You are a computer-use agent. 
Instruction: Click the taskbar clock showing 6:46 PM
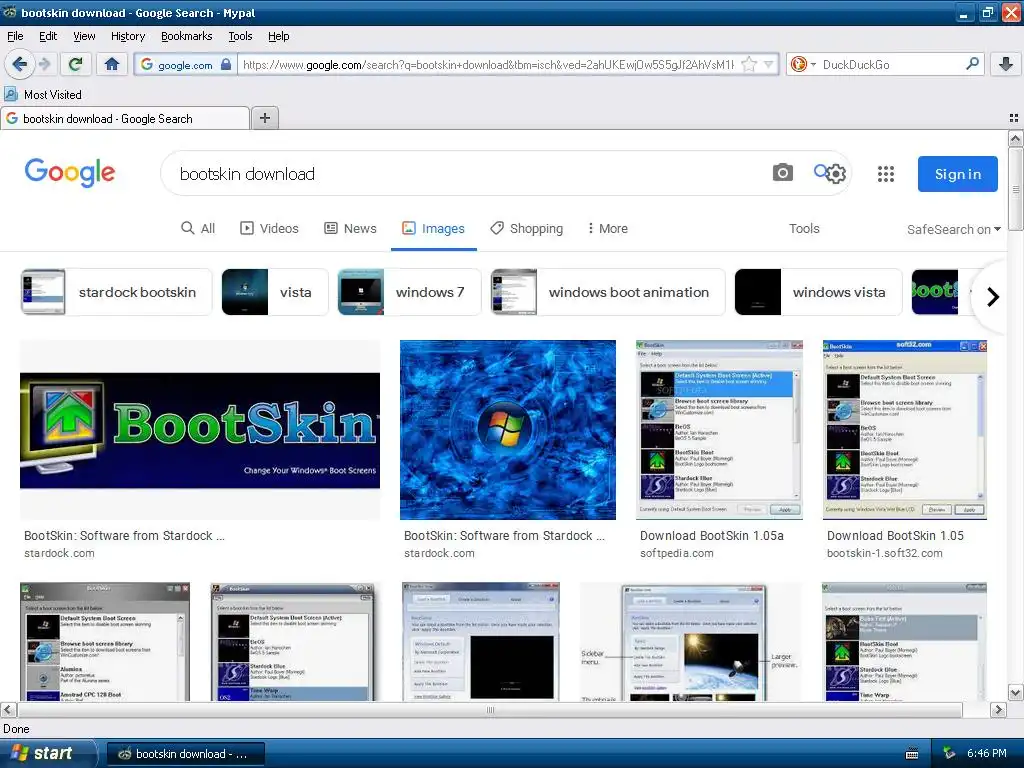pos(986,753)
